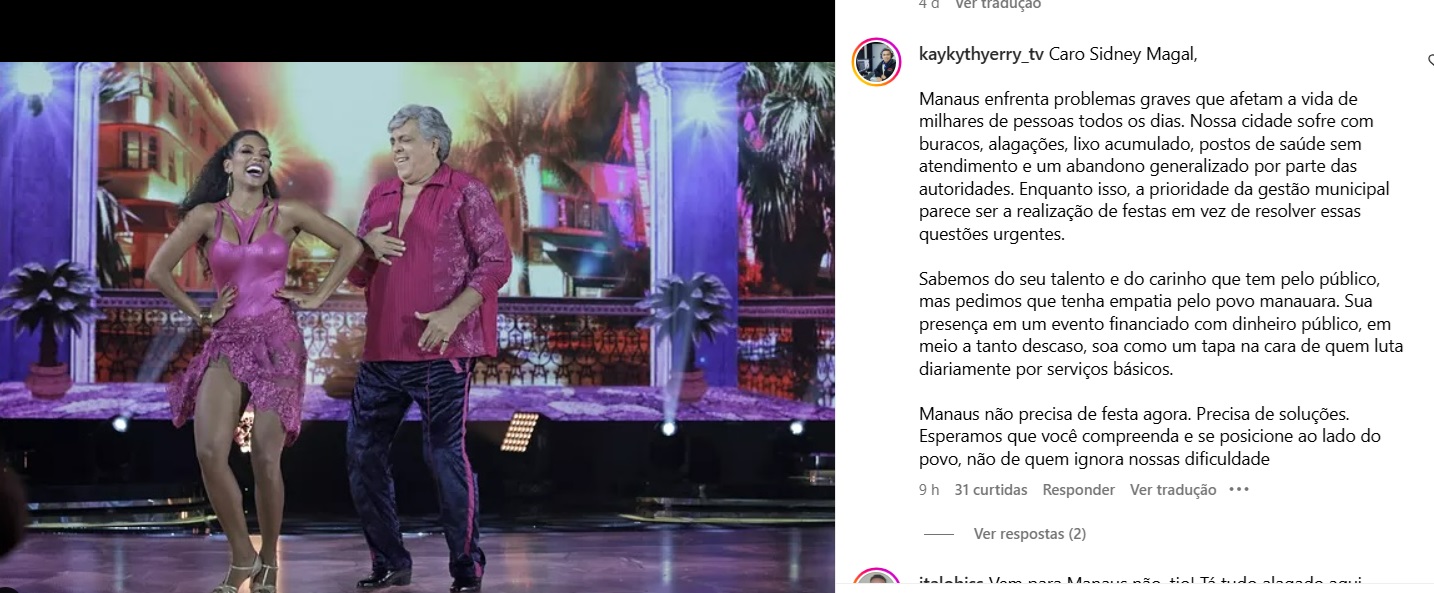Click the 4 d timestamp at top

pyautogui.click(x=929, y=5)
